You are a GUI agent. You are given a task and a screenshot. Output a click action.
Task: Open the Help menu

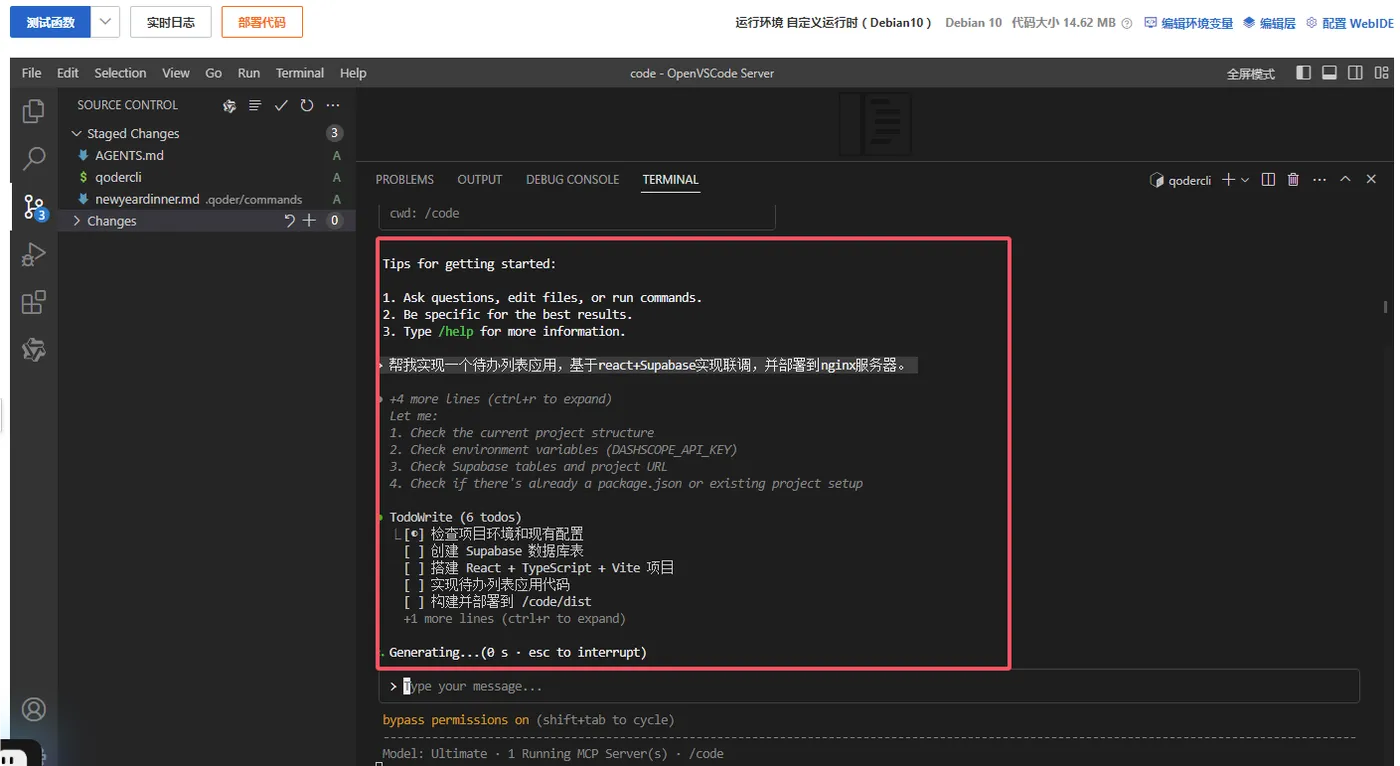(353, 73)
